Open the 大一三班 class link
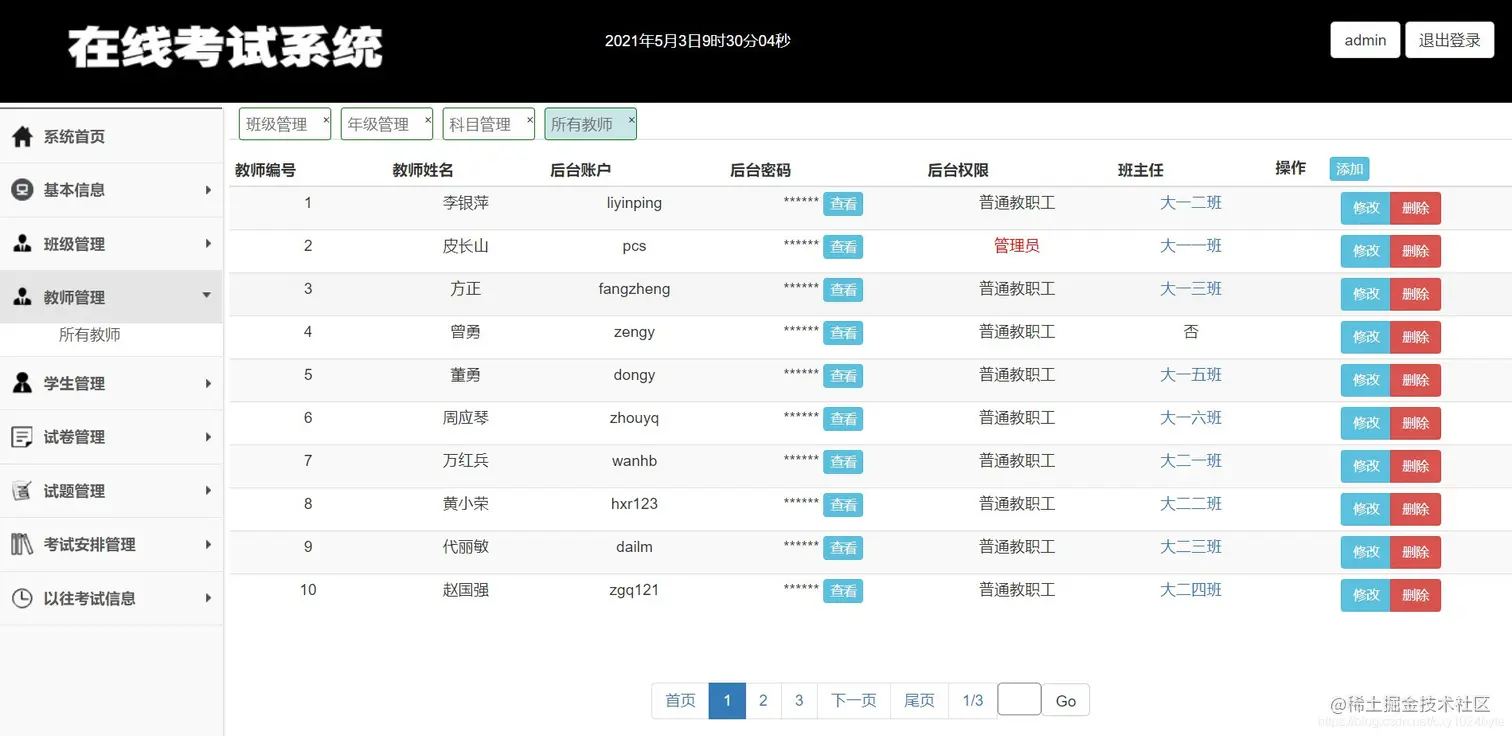 pos(1191,289)
